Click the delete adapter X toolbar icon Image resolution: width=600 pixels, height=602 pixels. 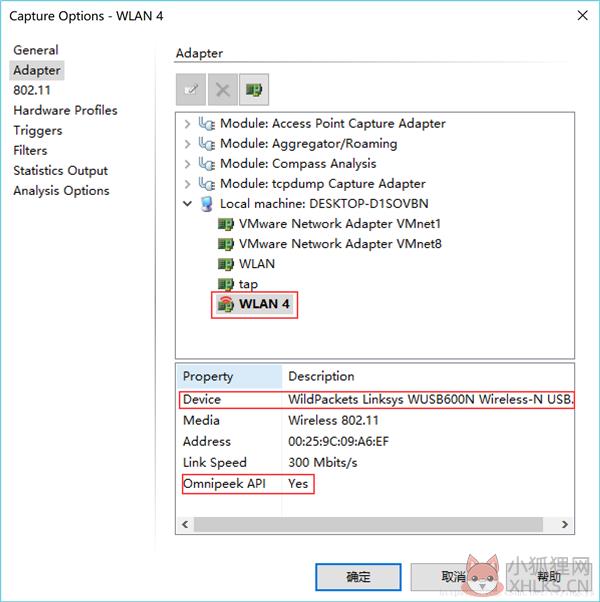(223, 89)
